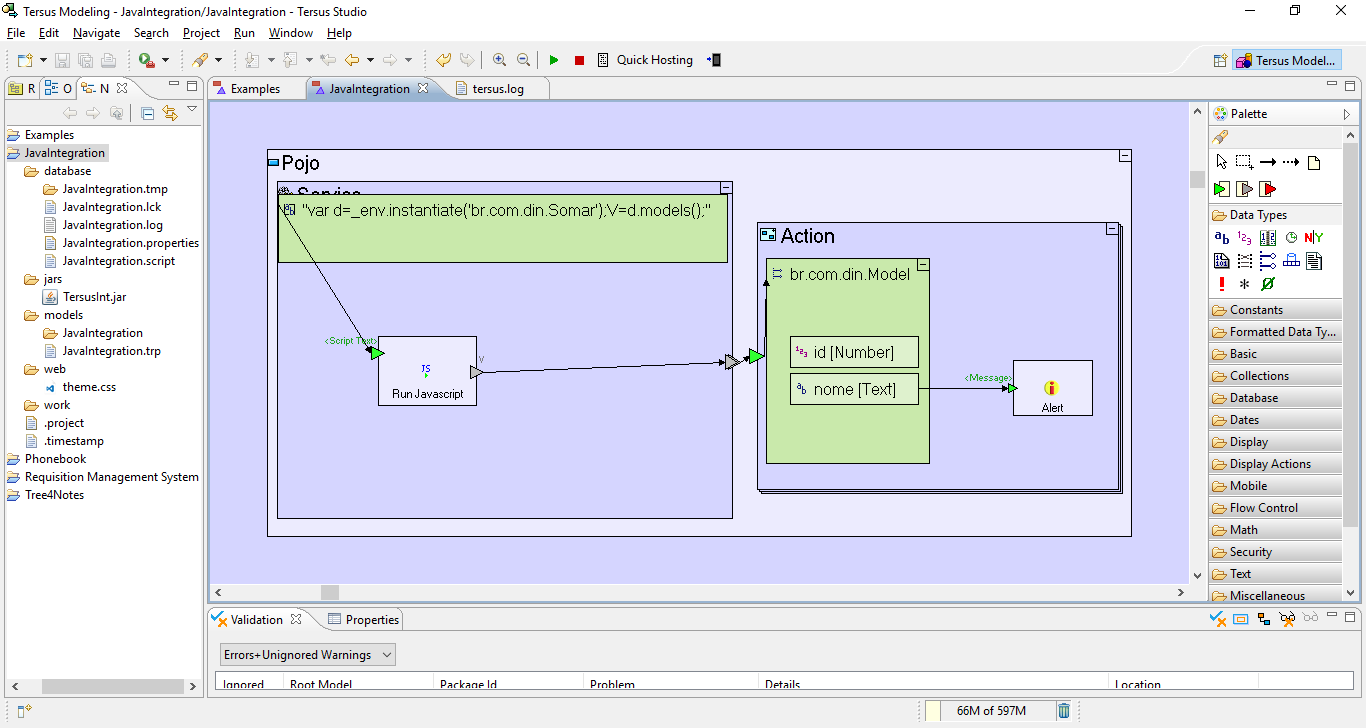Select the Date clock data type icon
The image size is (1366, 728).
(1291, 238)
